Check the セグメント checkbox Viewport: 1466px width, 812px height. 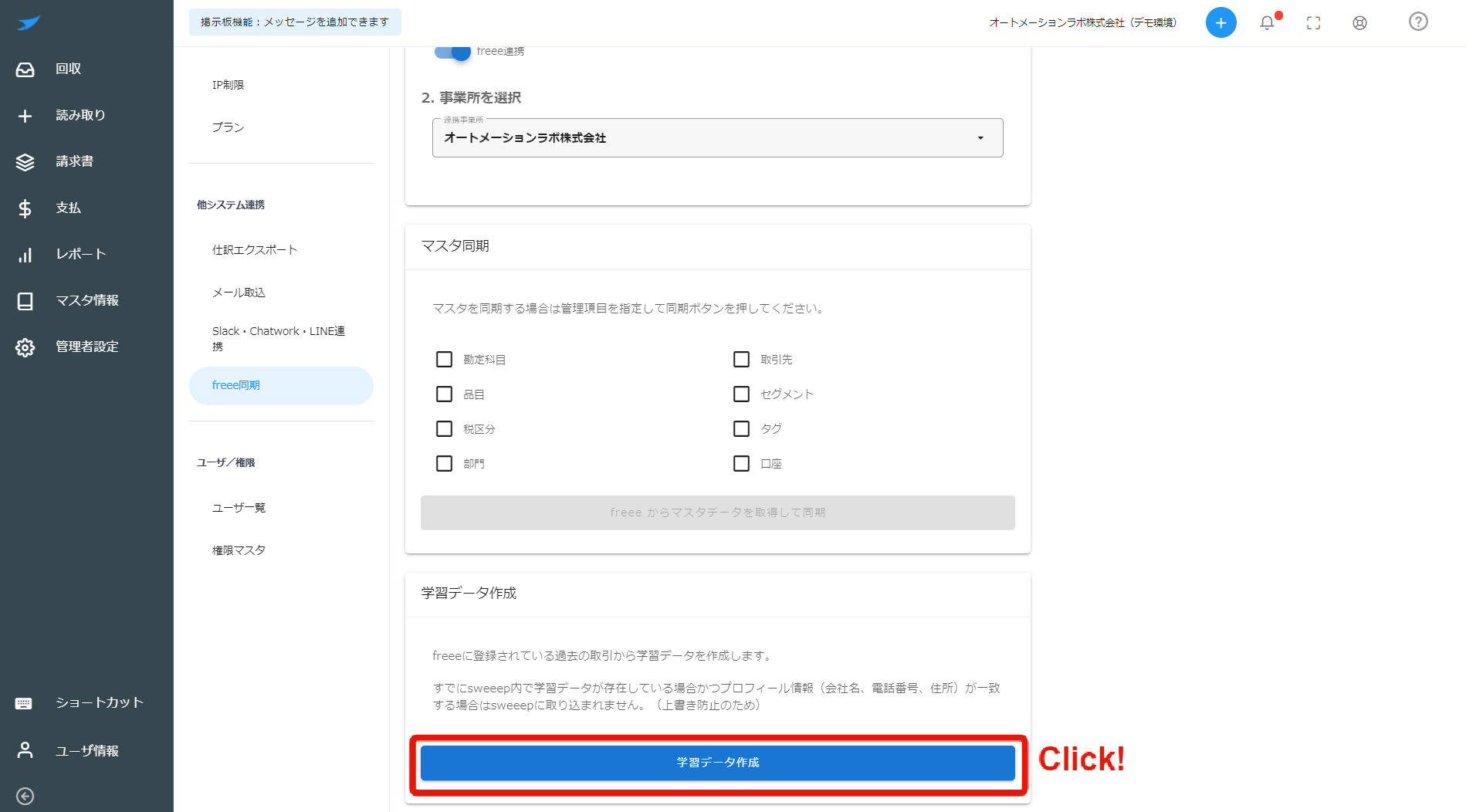[741, 394]
